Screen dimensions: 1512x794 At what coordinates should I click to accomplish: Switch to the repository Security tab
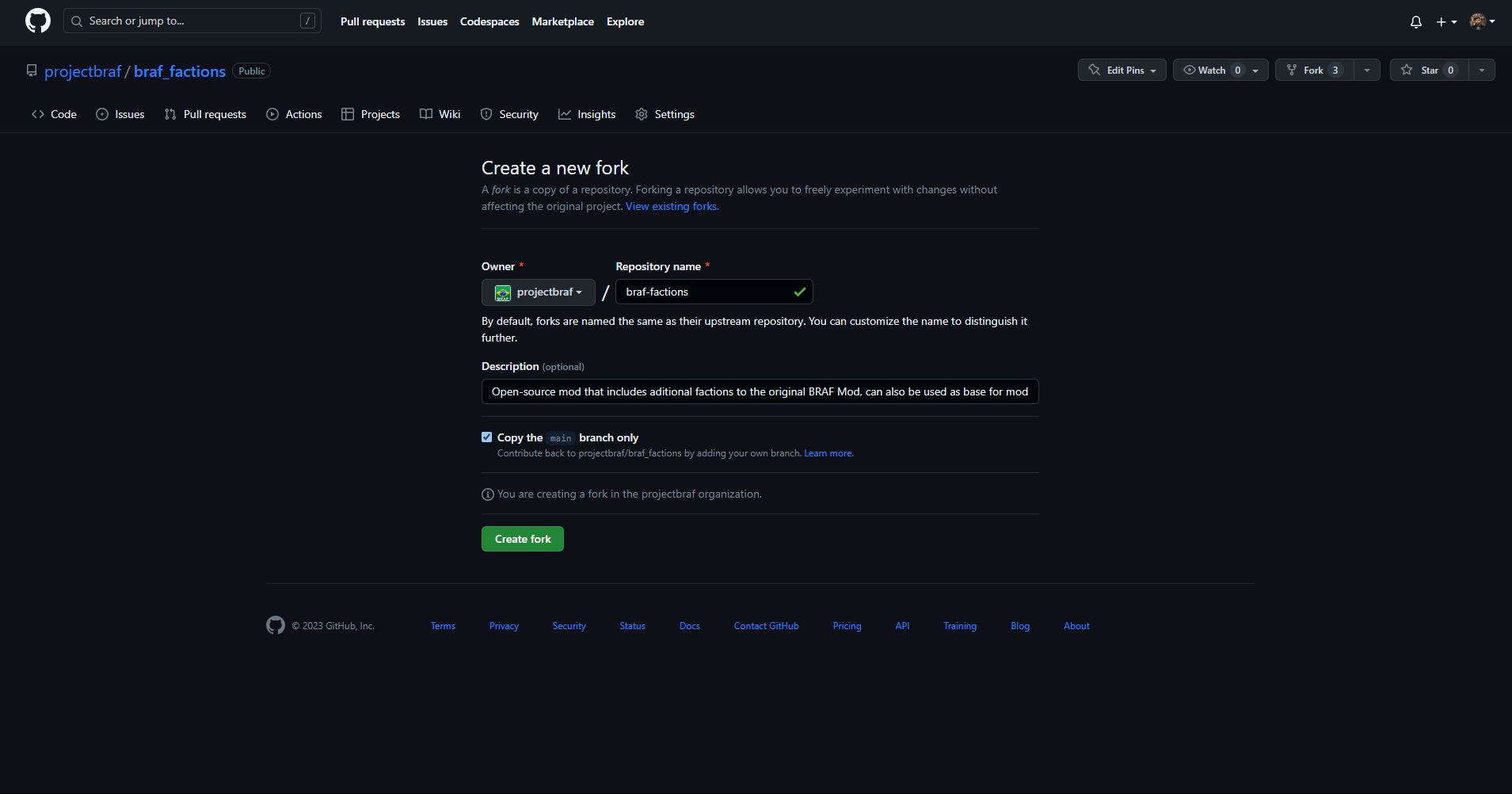tap(509, 114)
